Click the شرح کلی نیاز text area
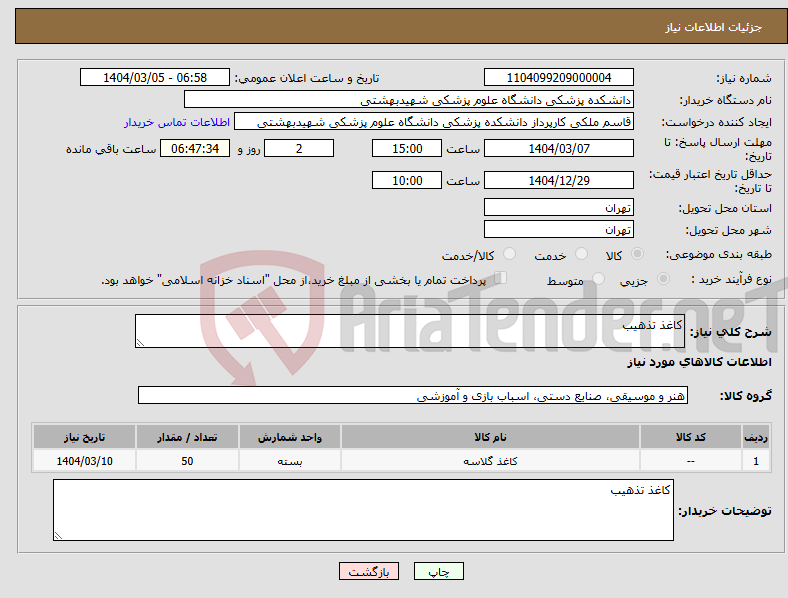The width and height of the screenshot is (788, 598). (x=410, y=331)
